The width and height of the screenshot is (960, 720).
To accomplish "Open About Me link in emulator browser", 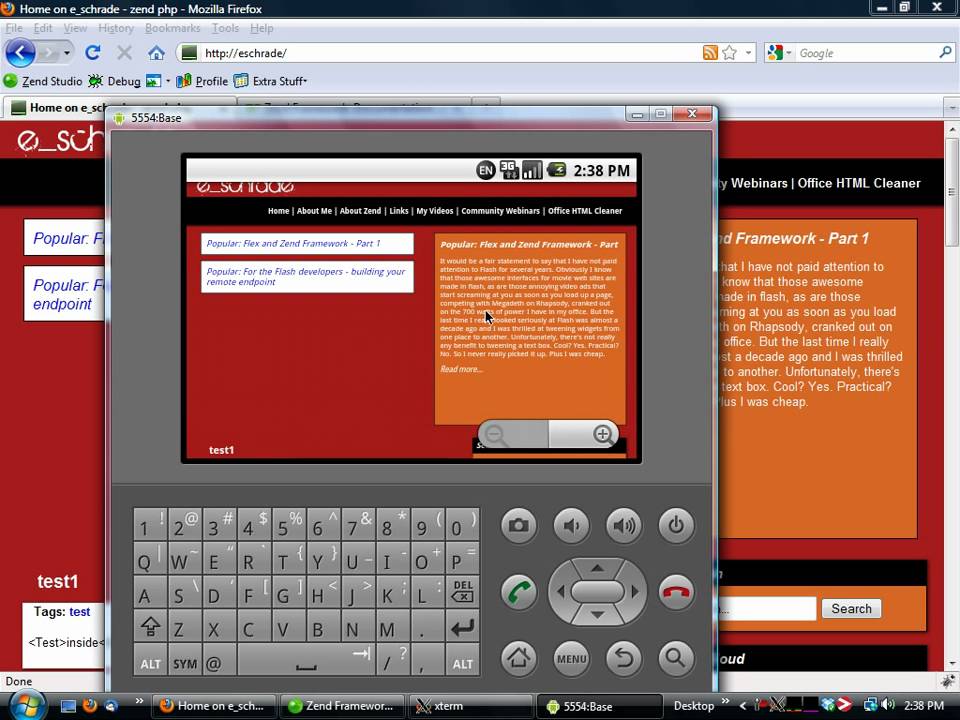I will [x=314, y=211].
